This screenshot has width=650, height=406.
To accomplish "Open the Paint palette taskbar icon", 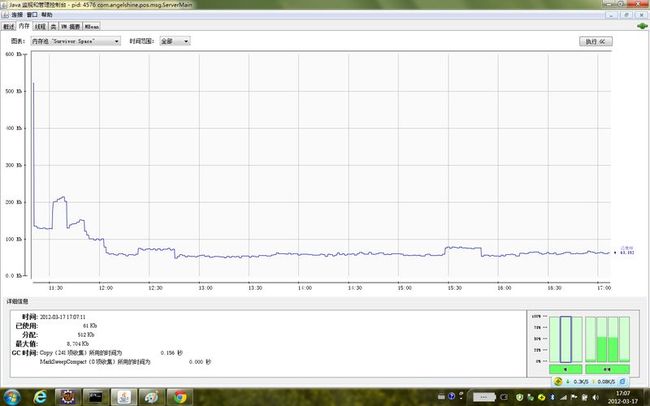I will pyautogui.click(x=151, y=397).
